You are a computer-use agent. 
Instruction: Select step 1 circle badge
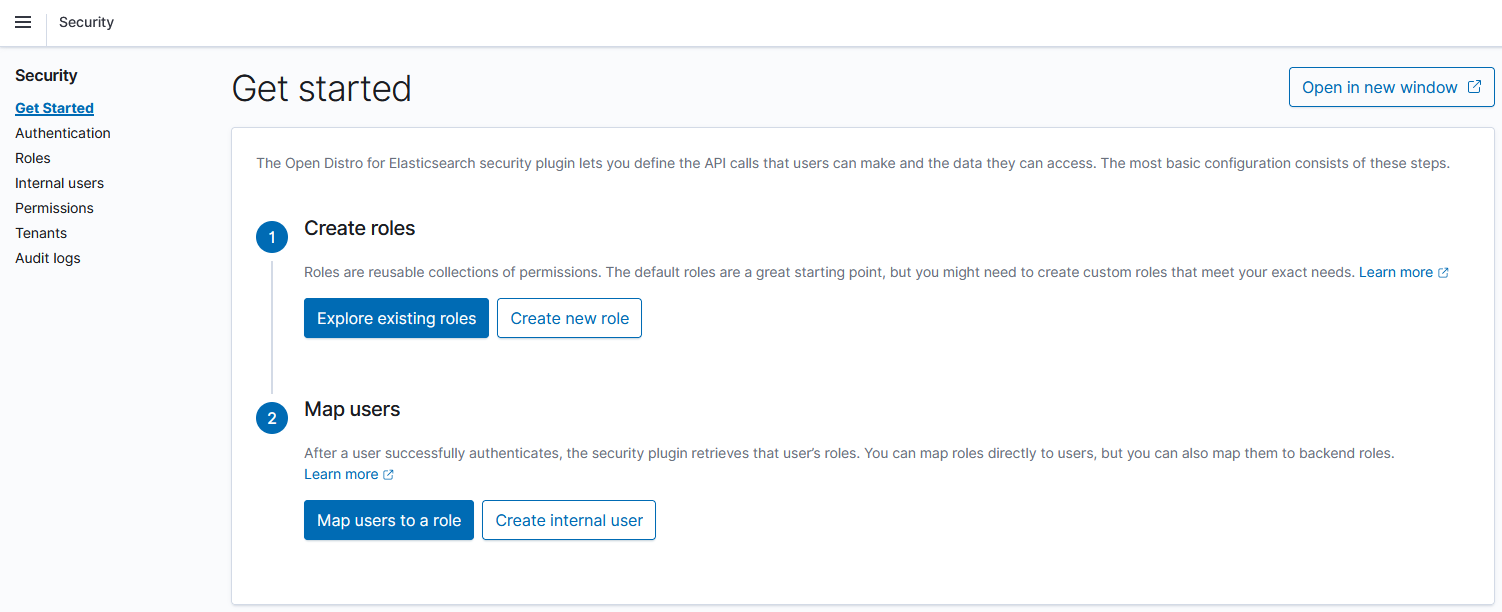(272, 238)
